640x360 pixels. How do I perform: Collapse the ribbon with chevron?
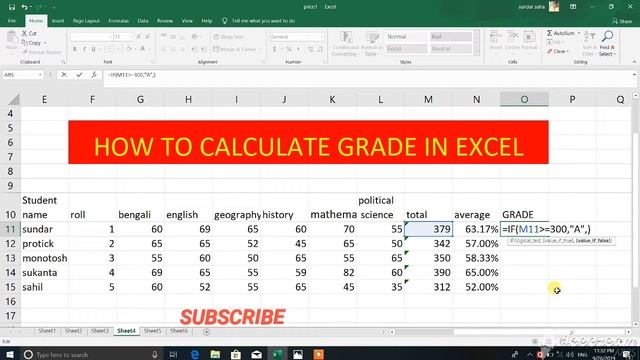pyautogui.click(x=634, y=62)
